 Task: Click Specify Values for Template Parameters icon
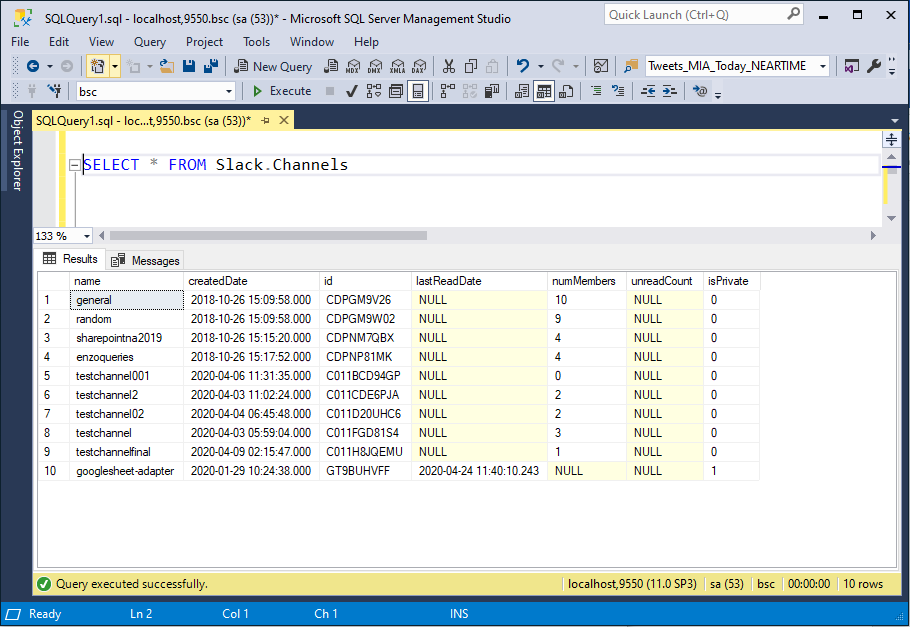pyautogui.click(x=699, y=91)
